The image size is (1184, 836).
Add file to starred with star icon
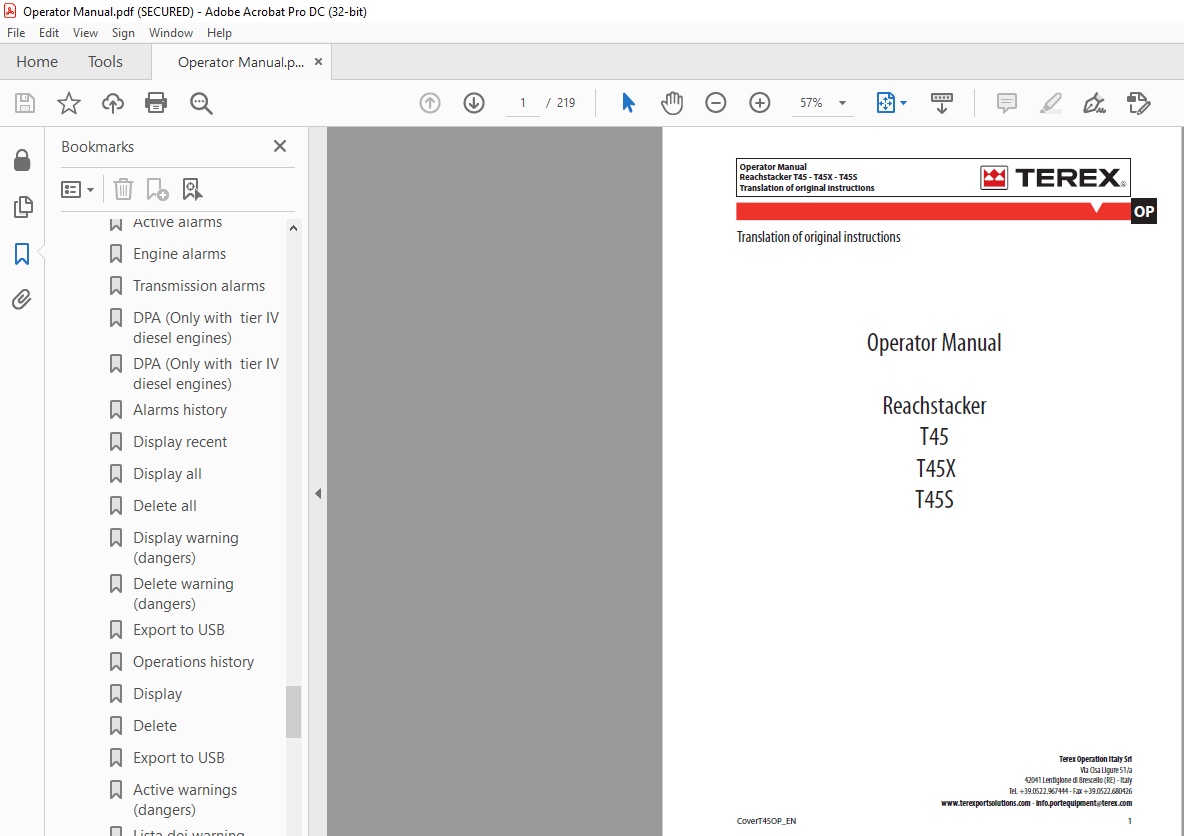click(69, 103)
